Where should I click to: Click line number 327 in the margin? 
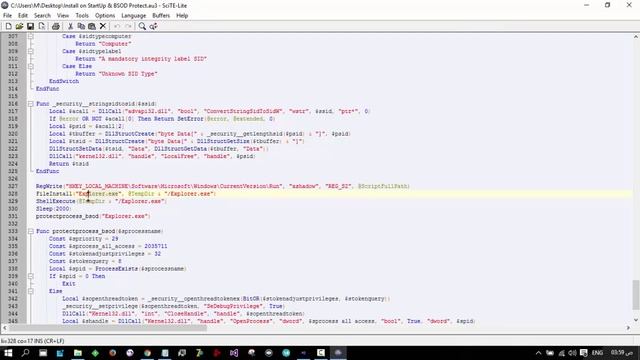(13, 186)
